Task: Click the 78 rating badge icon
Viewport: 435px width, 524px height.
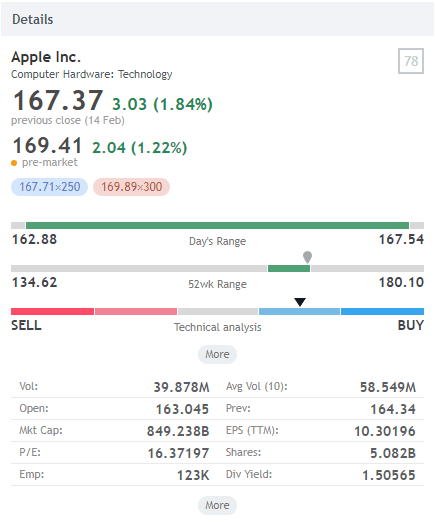Action: pos(411,61)
